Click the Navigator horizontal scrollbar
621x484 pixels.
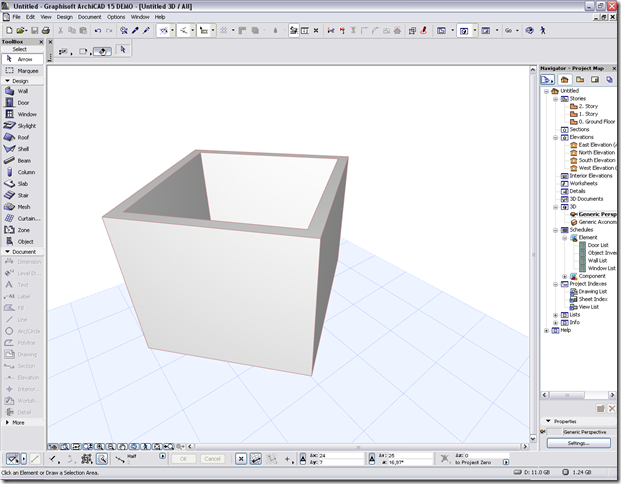click(578, 395)
